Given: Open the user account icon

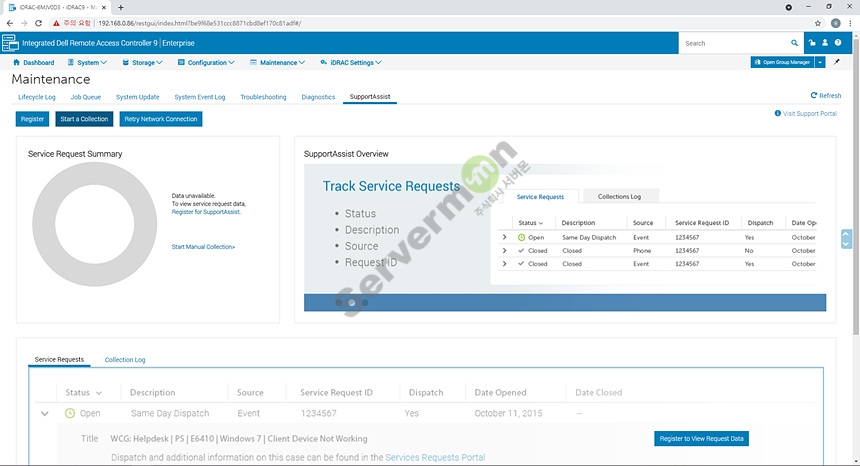Looking at the screenshot, I should pos(825,43).
